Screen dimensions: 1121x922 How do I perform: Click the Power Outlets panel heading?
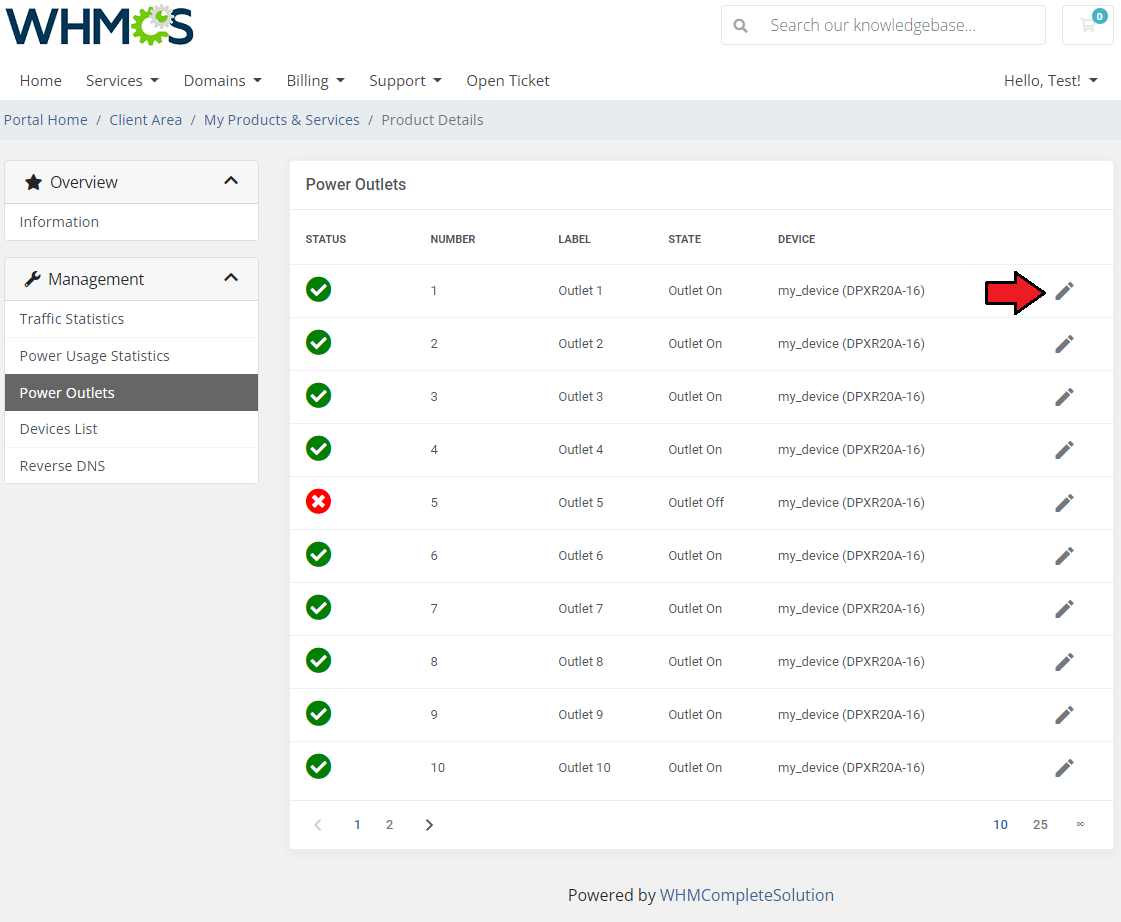click(355, 184)
